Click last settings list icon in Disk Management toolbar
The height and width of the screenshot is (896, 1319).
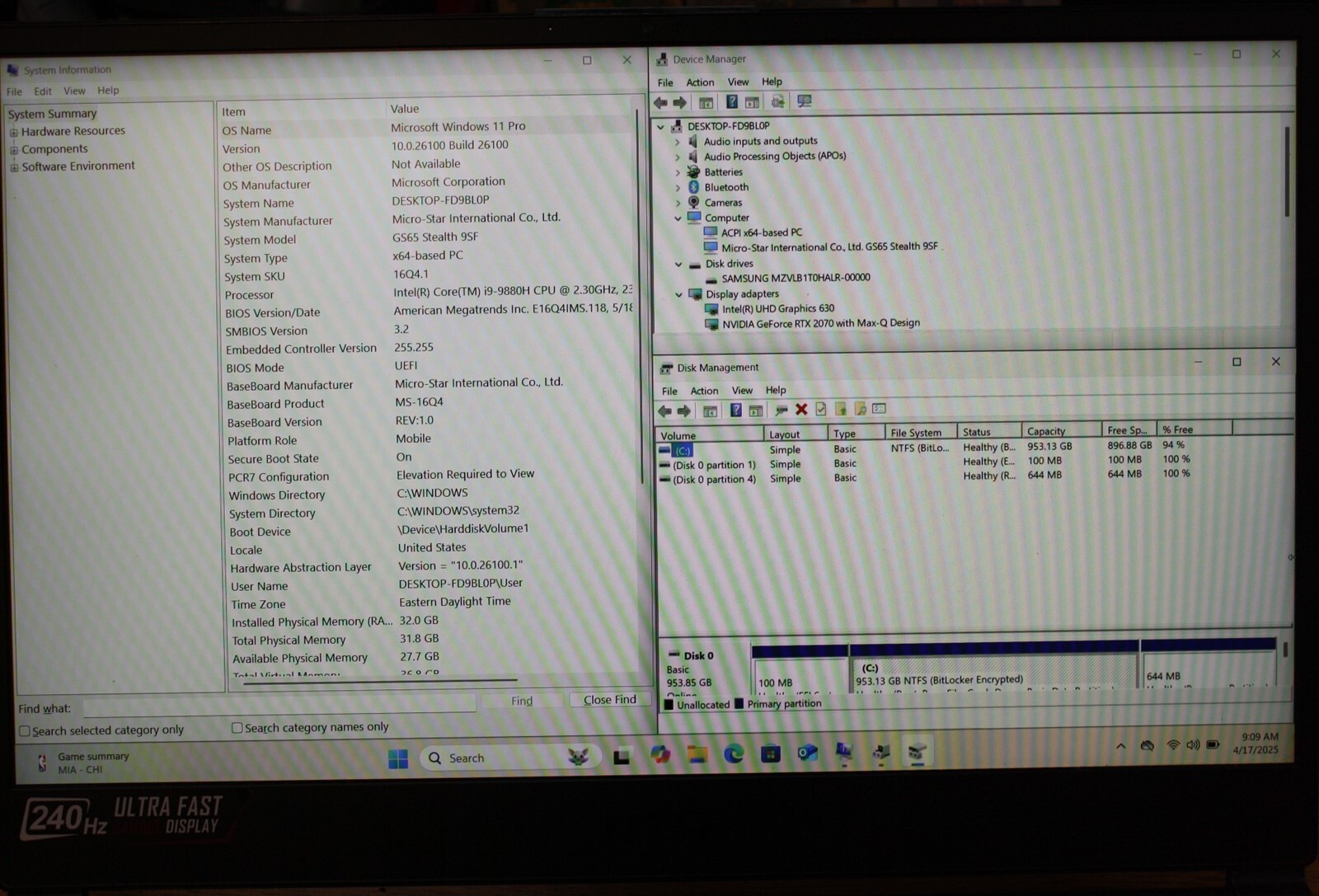pyautogui.click(x=880, y=408)
